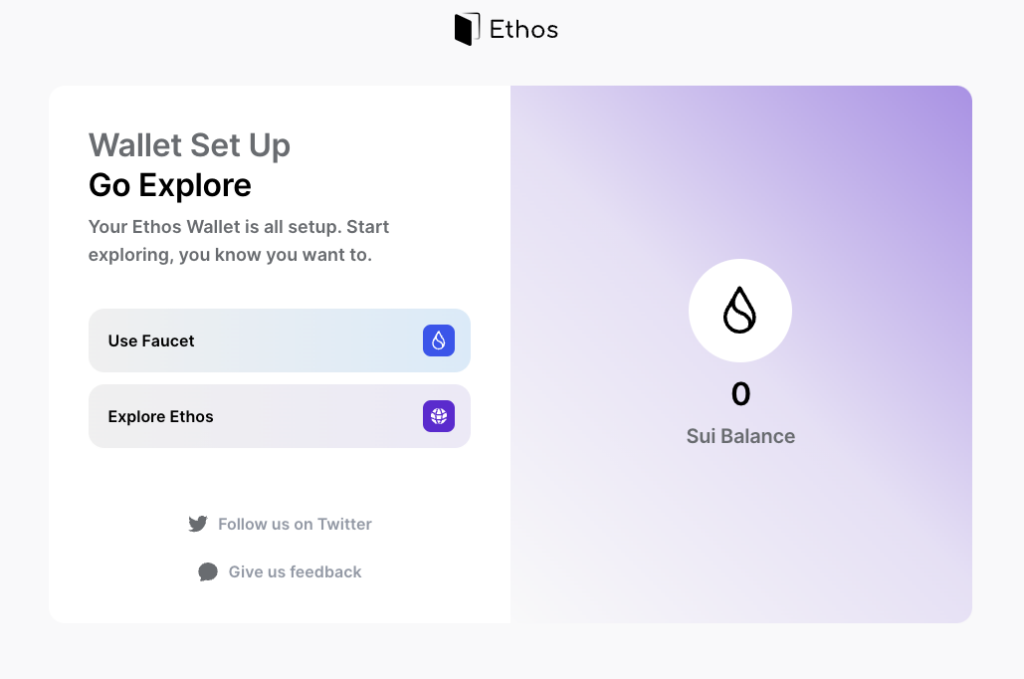Open the Give us feedback link

click(x=295, y=571)
